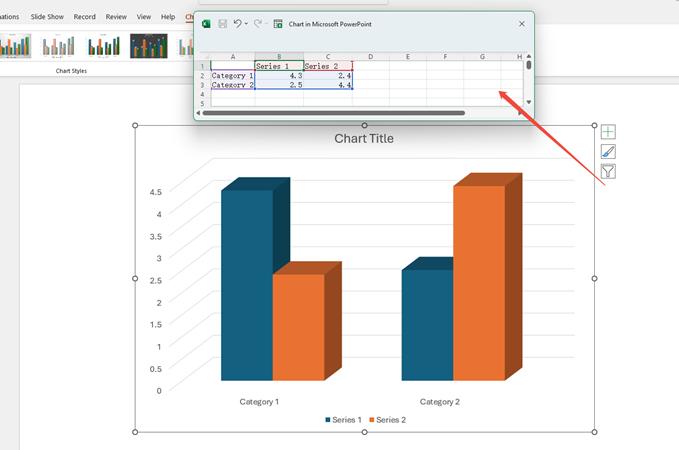Select cell C2 with value 2.4
This screenshot has height=450, width=679.
pyautogui.click(x=328, y=75)
